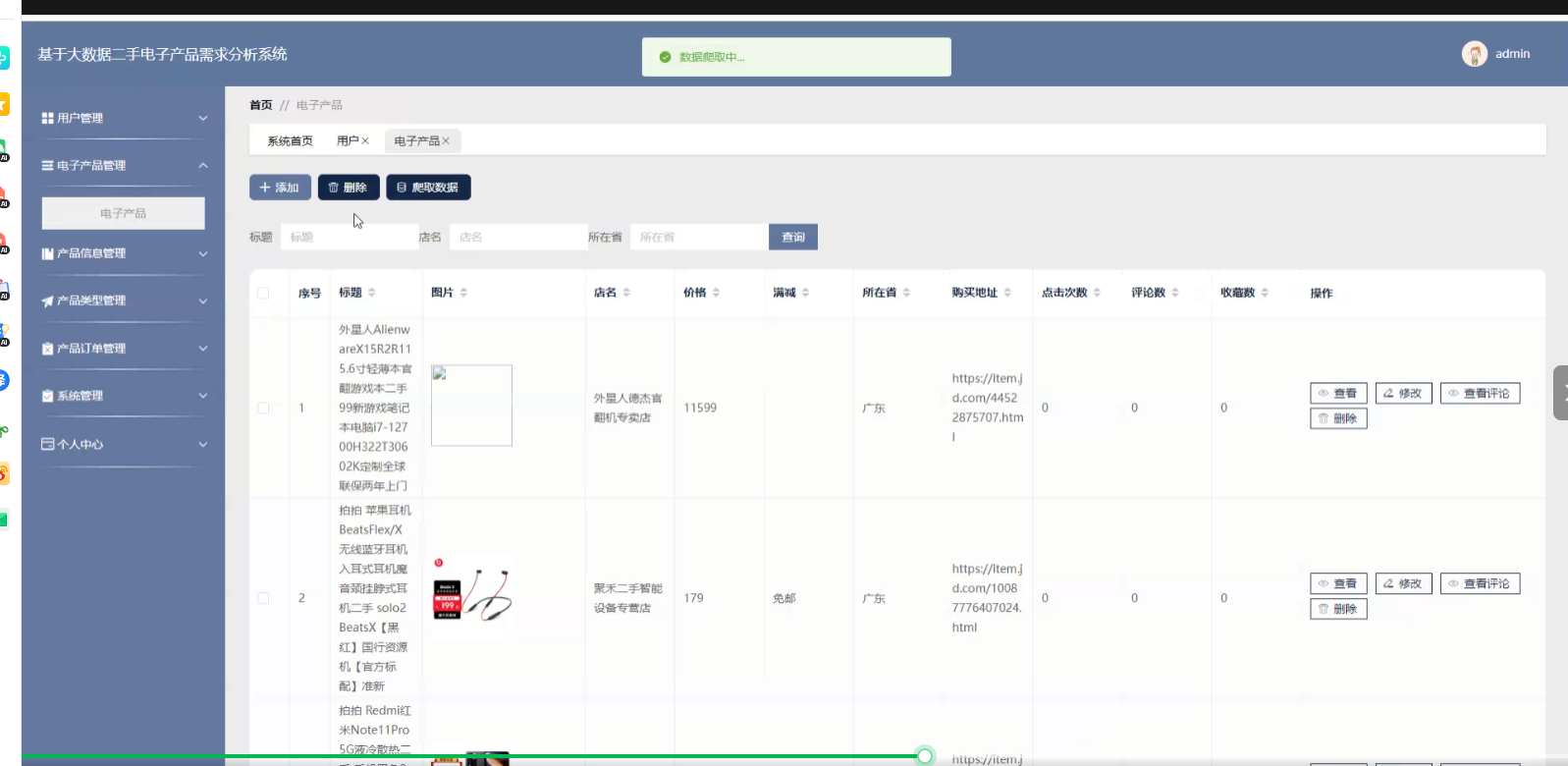Screen dimensions: 1568x766
Task: Collapse the 电子产品管理 menu chevron
Action: point(203,166)
